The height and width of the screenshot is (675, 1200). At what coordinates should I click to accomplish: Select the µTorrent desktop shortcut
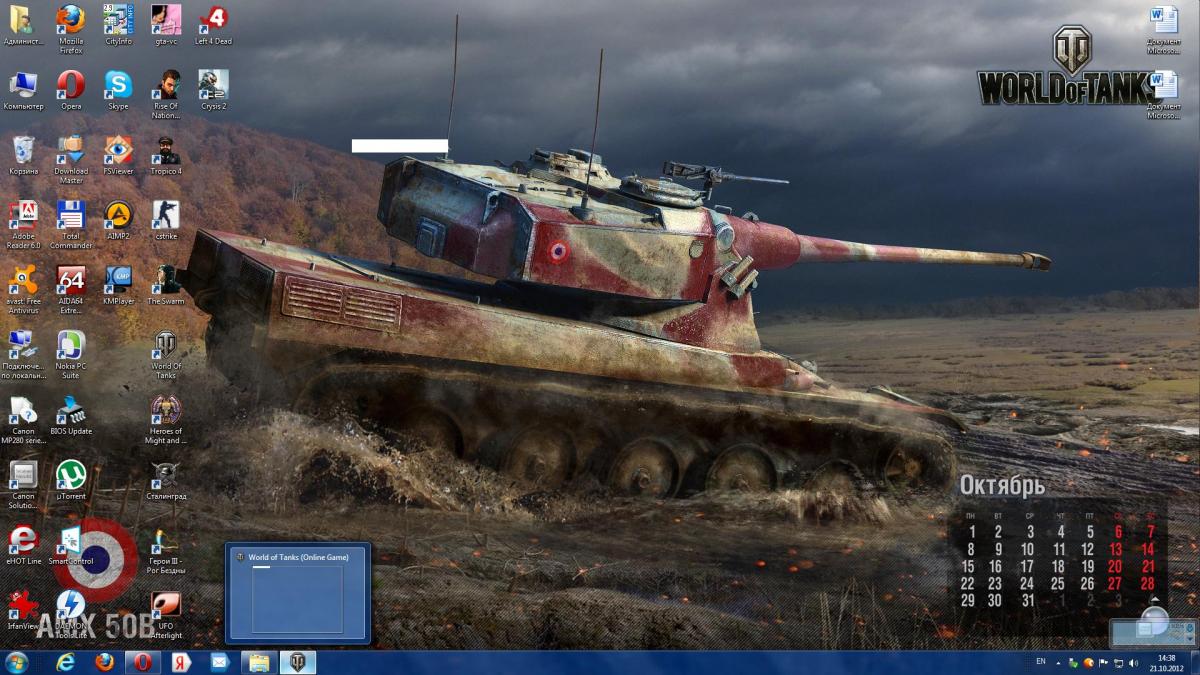[x=71, y=480]
